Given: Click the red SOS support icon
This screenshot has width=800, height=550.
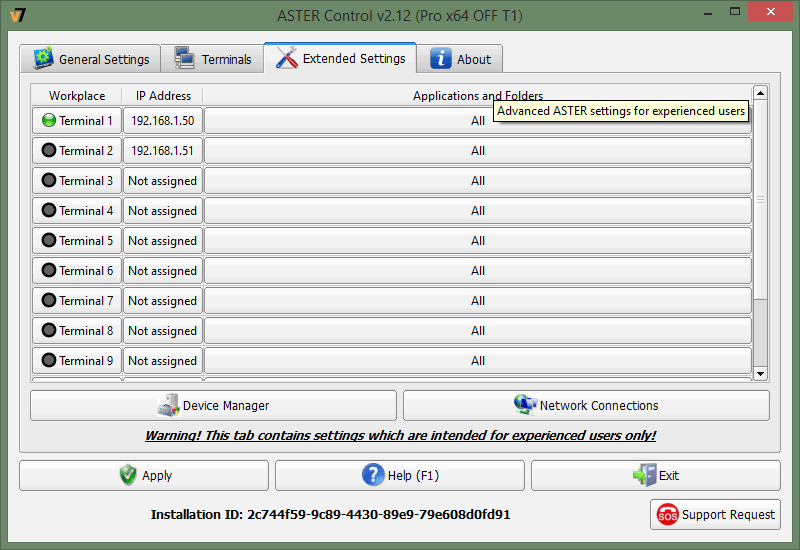Looking at the screenshot, I should click(x=667, y=514).
